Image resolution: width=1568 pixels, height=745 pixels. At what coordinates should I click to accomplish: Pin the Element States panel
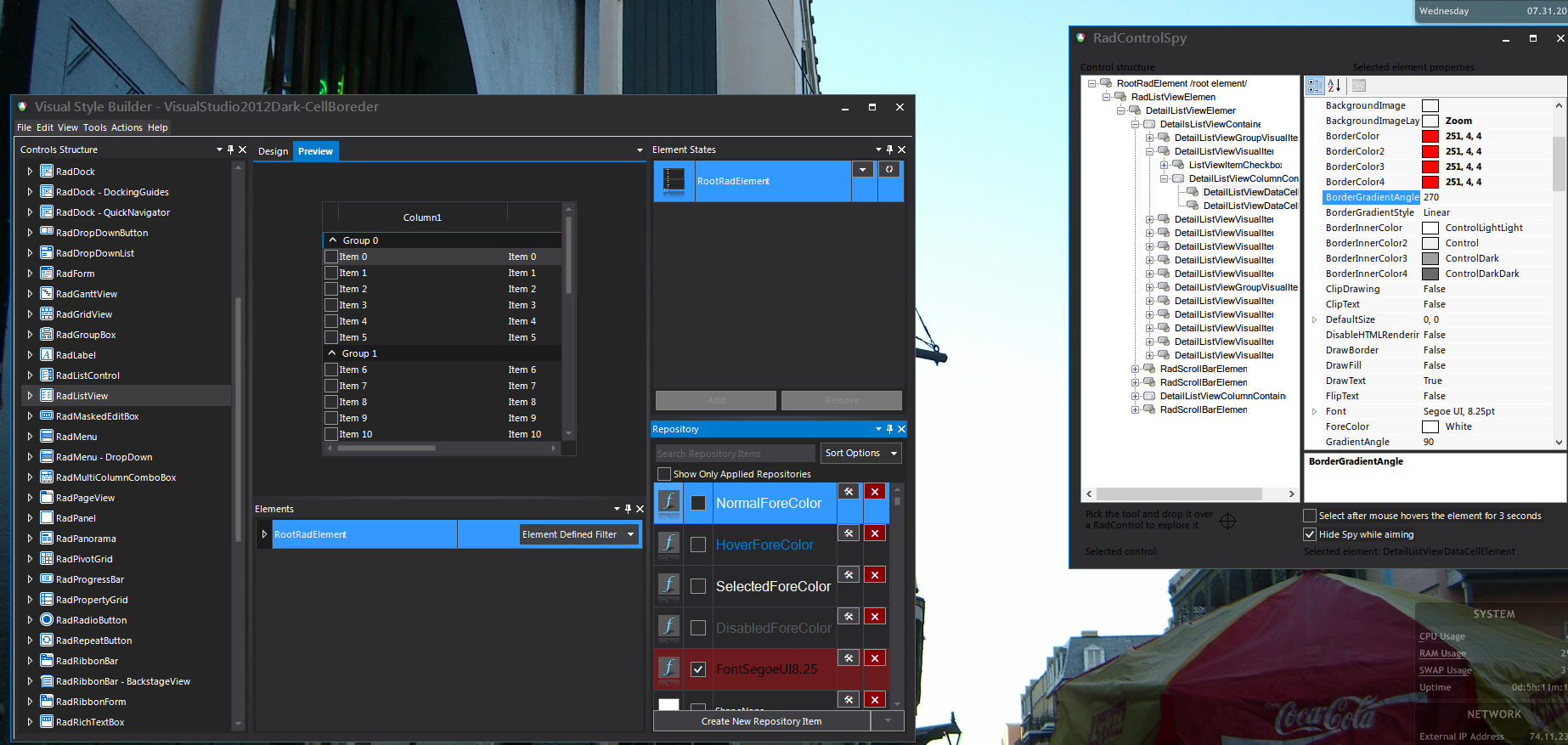[890, 150]
